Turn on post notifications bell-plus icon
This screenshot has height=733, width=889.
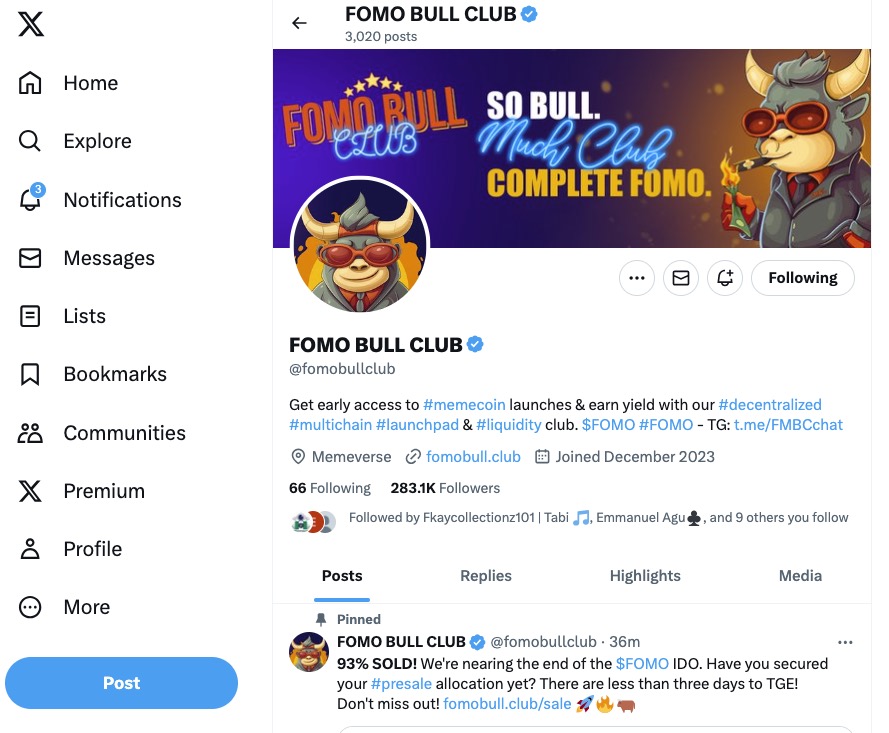pyautogui.click(x=725, y=278)
